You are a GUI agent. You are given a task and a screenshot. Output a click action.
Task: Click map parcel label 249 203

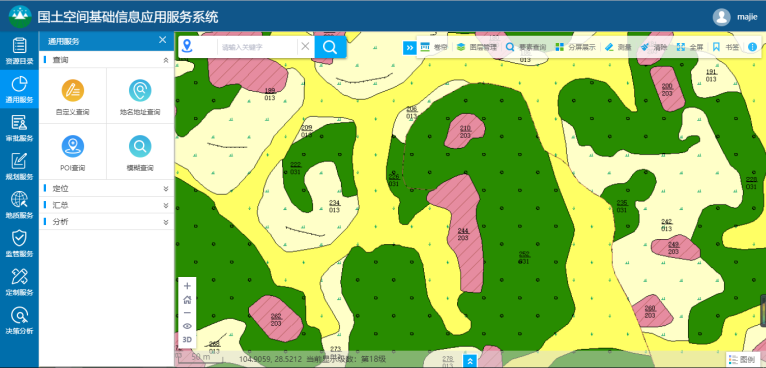pos(674,248)
